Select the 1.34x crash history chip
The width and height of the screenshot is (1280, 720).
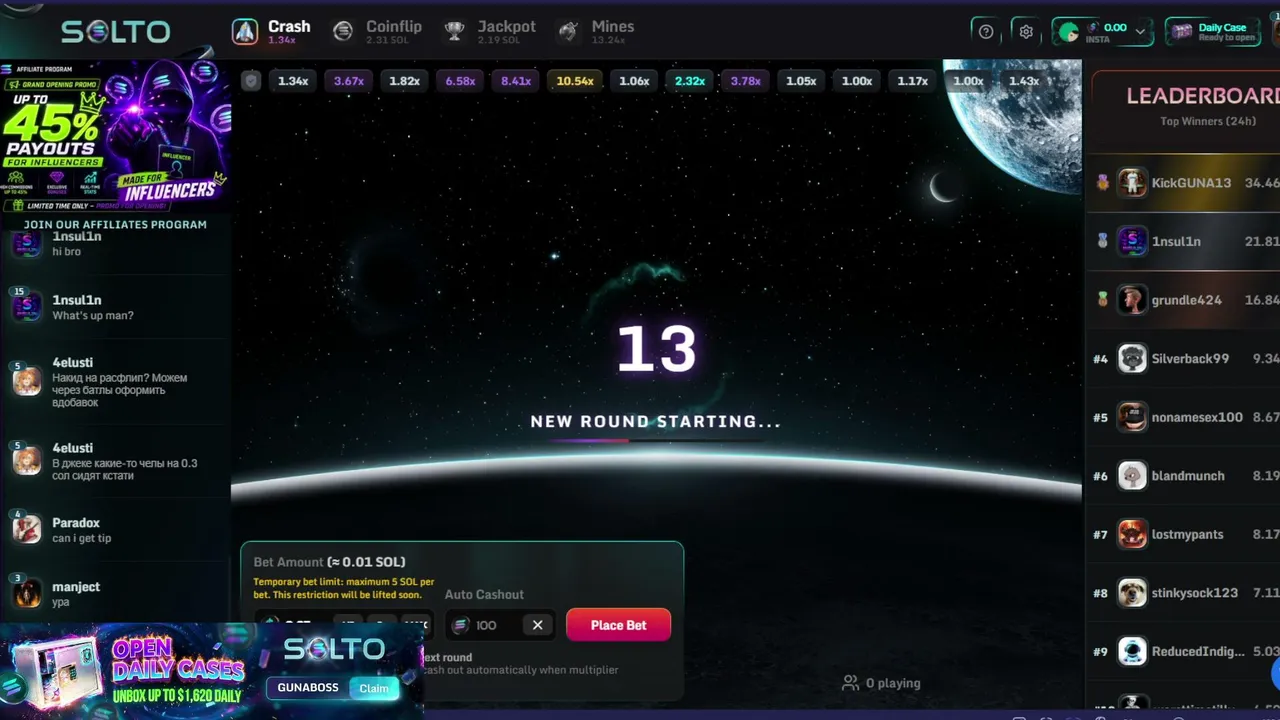[x=293, y=81]
